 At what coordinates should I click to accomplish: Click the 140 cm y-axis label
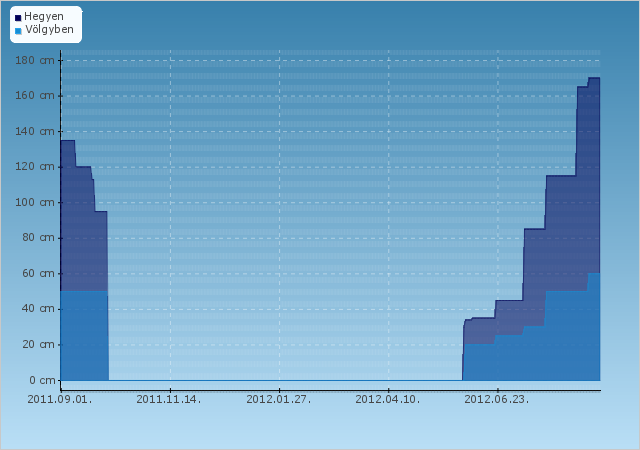[x=35, y=131]
